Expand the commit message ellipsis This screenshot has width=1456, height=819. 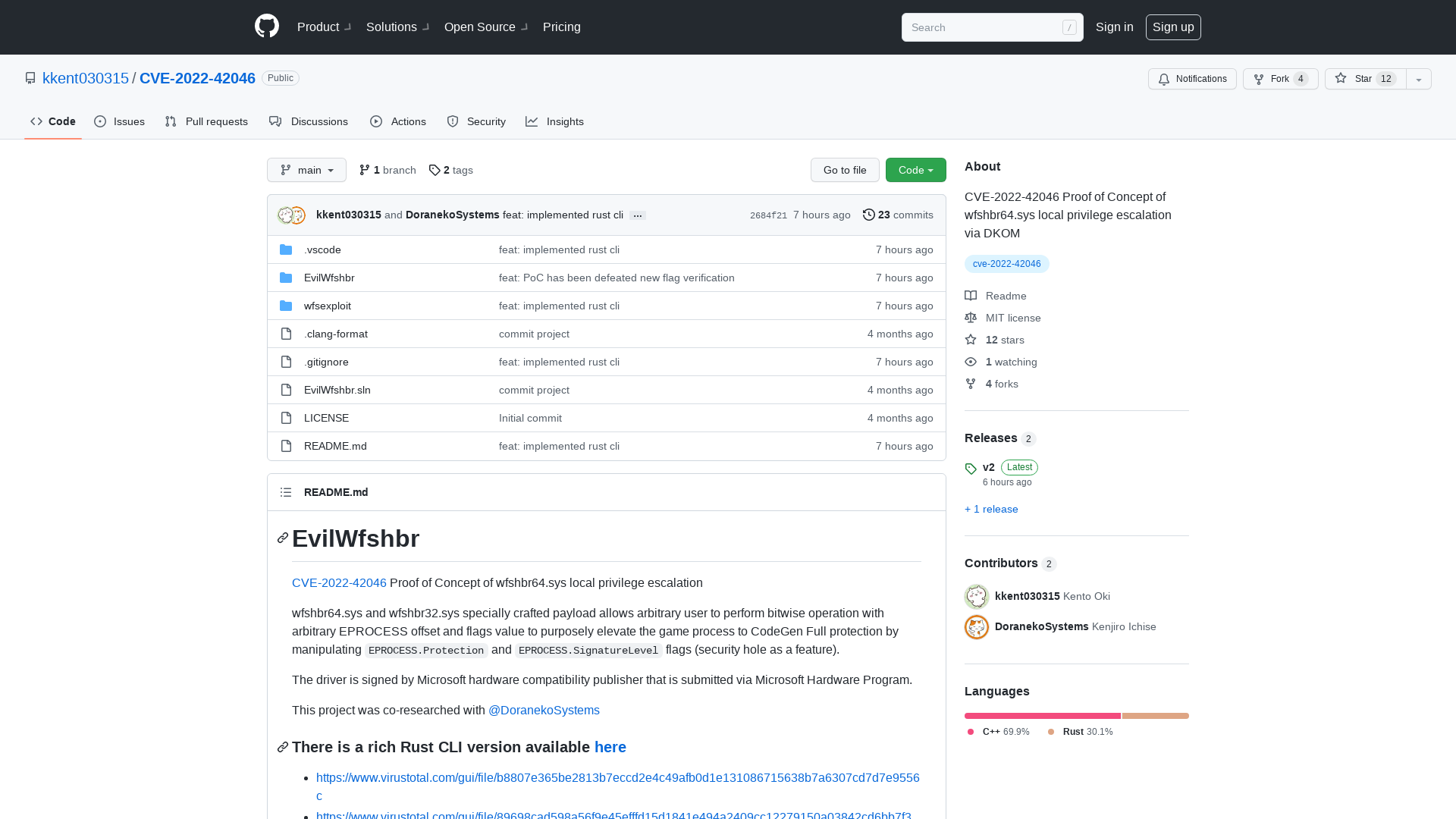tap(638, 215)
